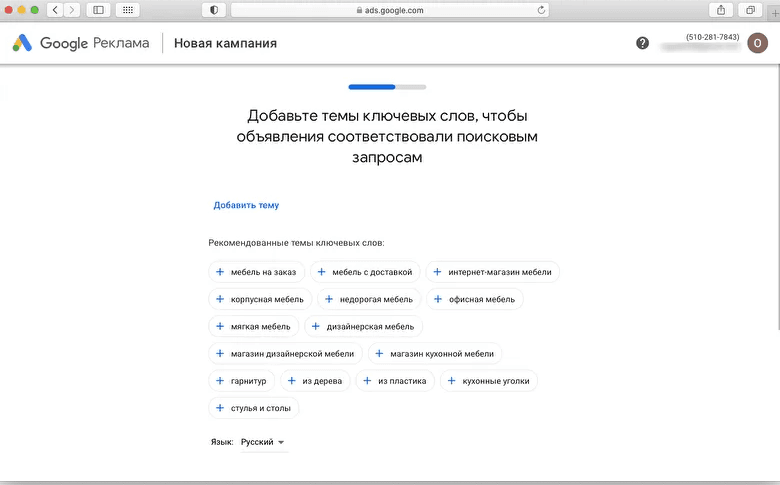Image resolution: width=780 pixels, height=485 pixels.
Task: Click plus icon beside гарнитур
Action: [220, 381]
